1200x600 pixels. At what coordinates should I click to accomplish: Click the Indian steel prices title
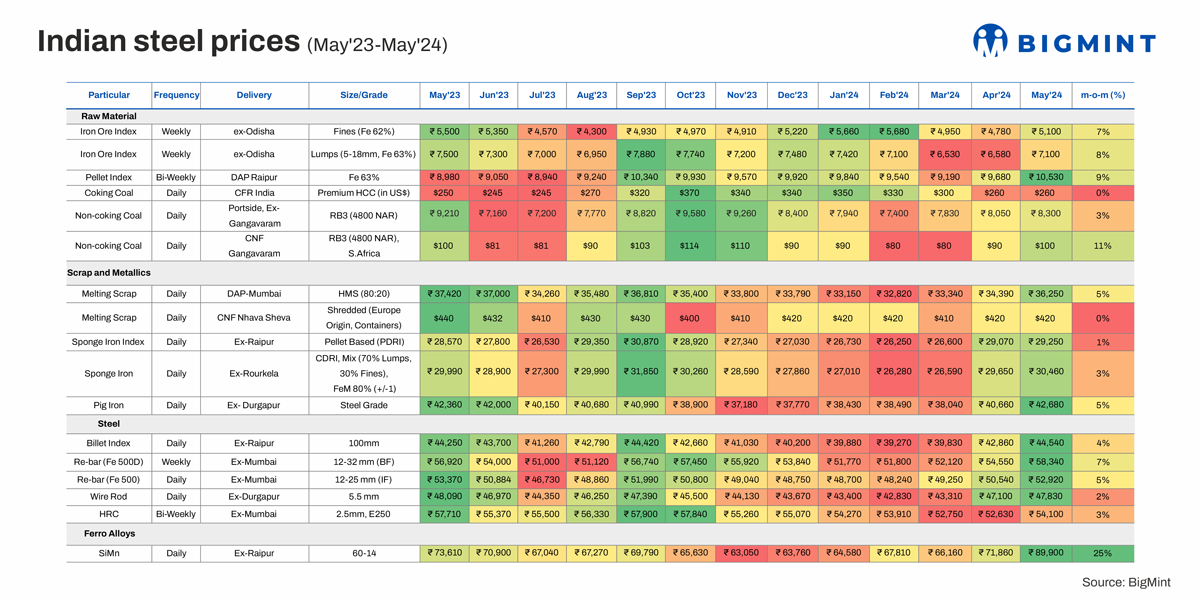(168, 42)
